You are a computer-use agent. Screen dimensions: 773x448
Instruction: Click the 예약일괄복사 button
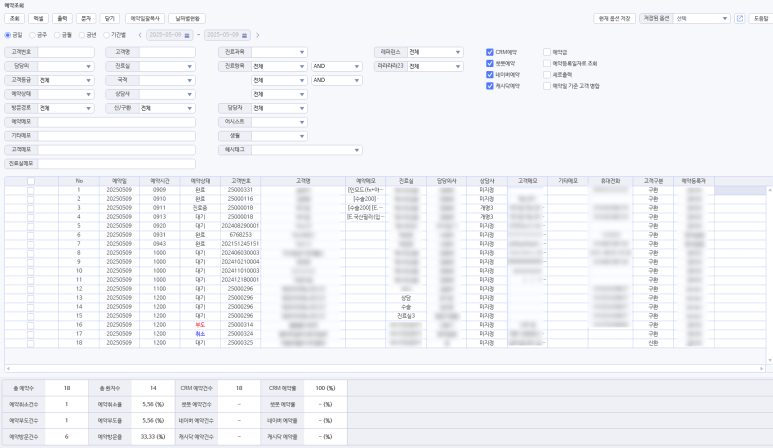(145, 18)
